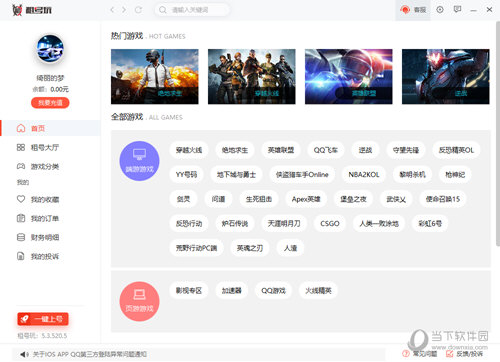Click inside the search keyword field
Screen dimensions: 500x362
pyautogui.click(x=192, y=10)
